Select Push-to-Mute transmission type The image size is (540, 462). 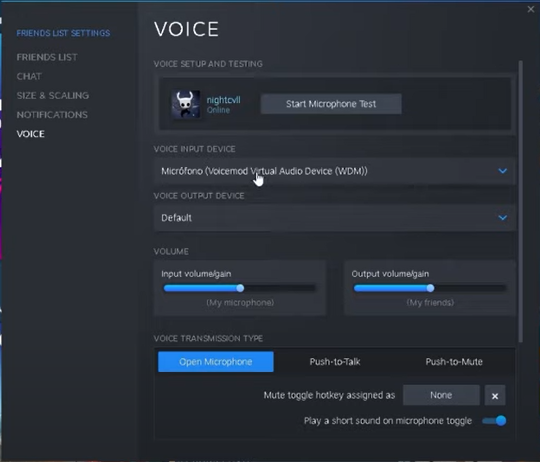pyautogui.click(x=454, y=362)
